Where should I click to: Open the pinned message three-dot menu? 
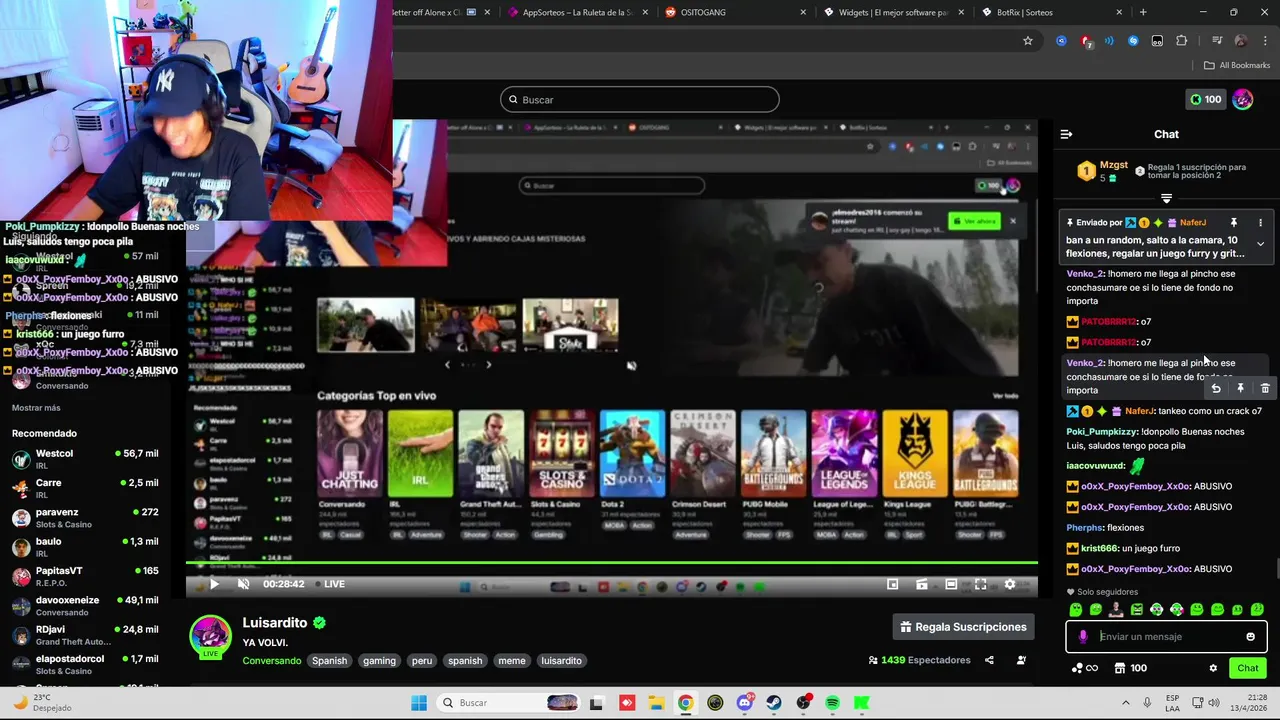tap(1260, 222)
